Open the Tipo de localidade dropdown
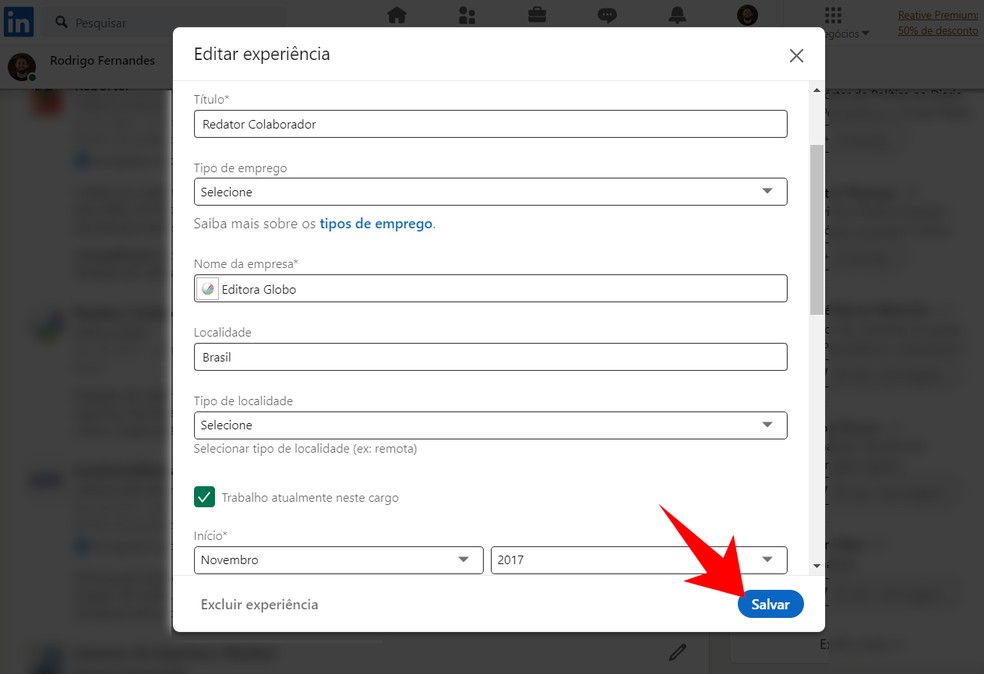 click(x=490, y=424)
